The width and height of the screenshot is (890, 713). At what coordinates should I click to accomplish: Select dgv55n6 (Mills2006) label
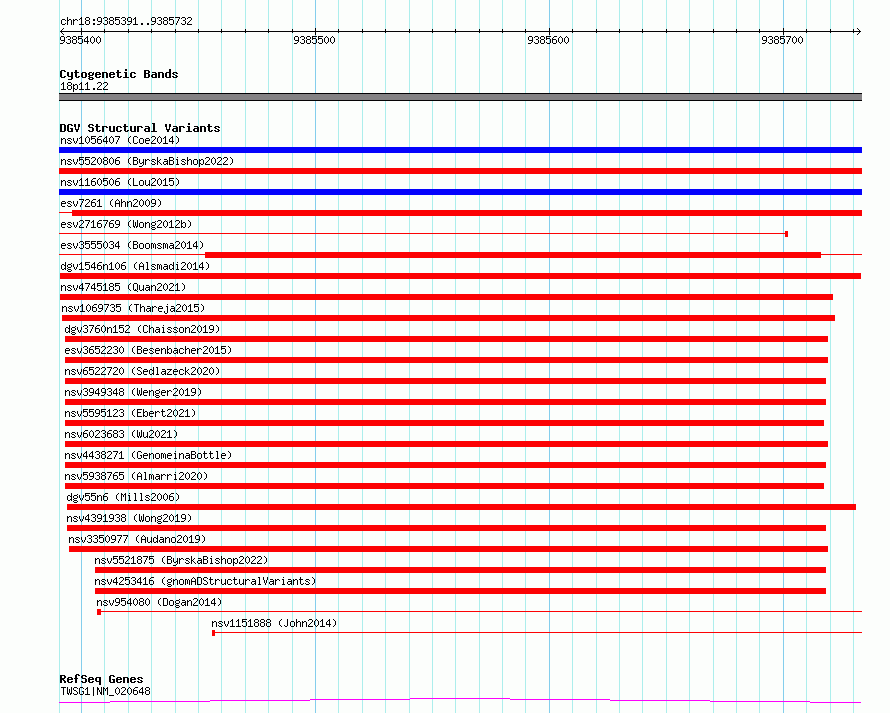[x=123, y=497]
